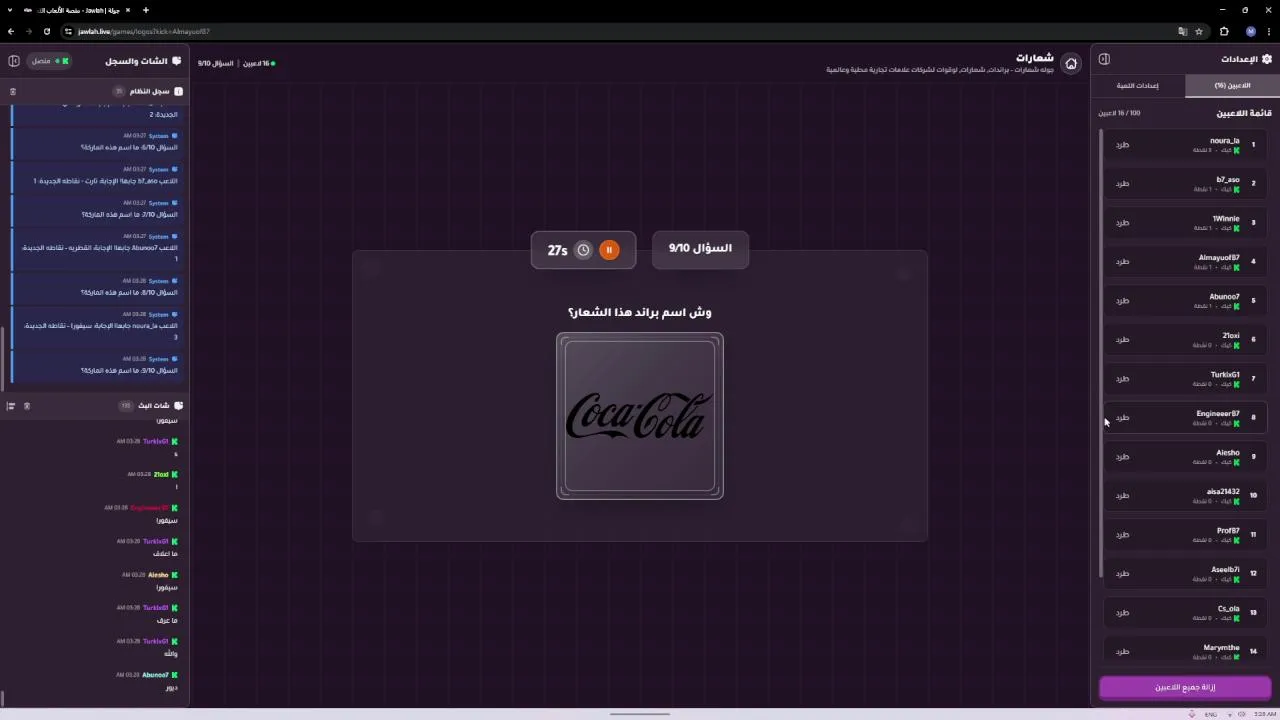Screen dimensions: 1280x720
Task: Collapse the chat and log sidebar
Action: pos(14,61)
